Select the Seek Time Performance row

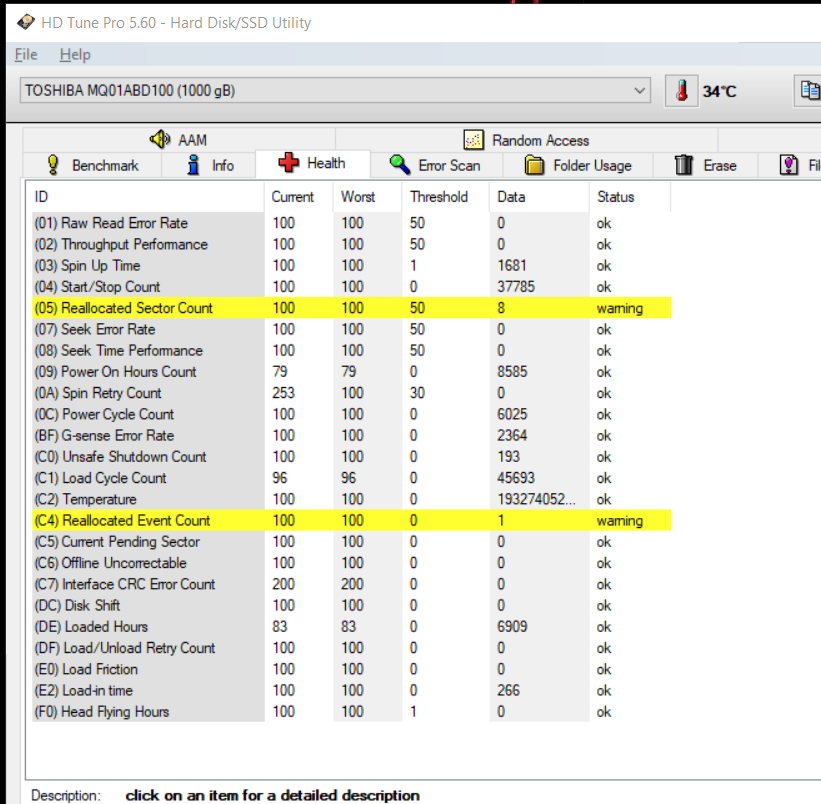click(x=351, y=350)
